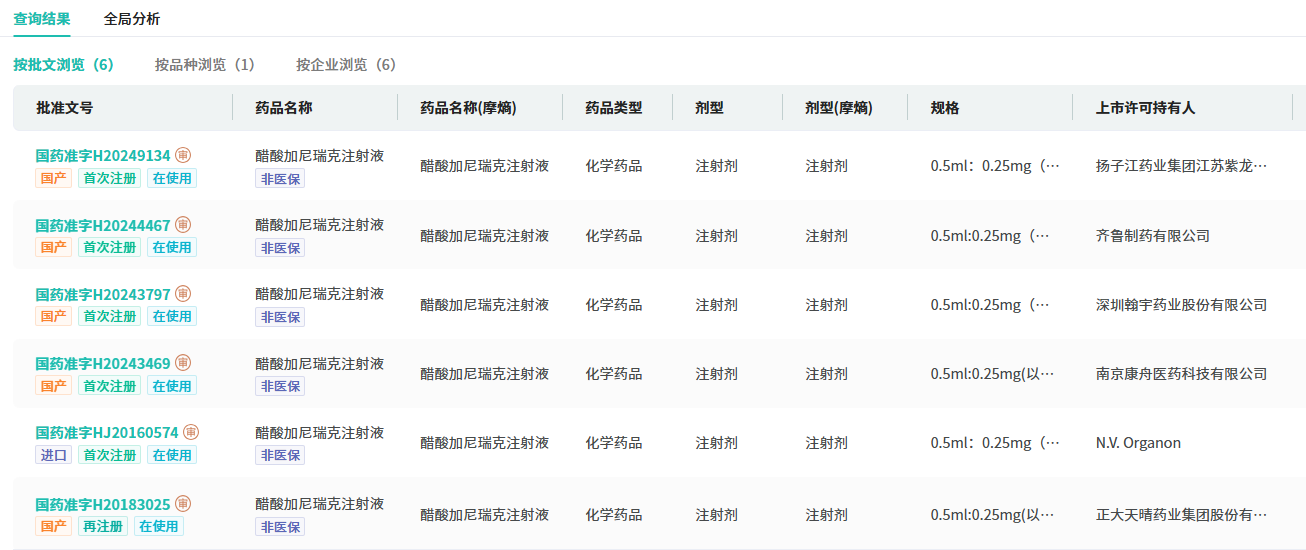Open the 按企业浏览 (6) view

pyautogui.click(x=346, y=65)
